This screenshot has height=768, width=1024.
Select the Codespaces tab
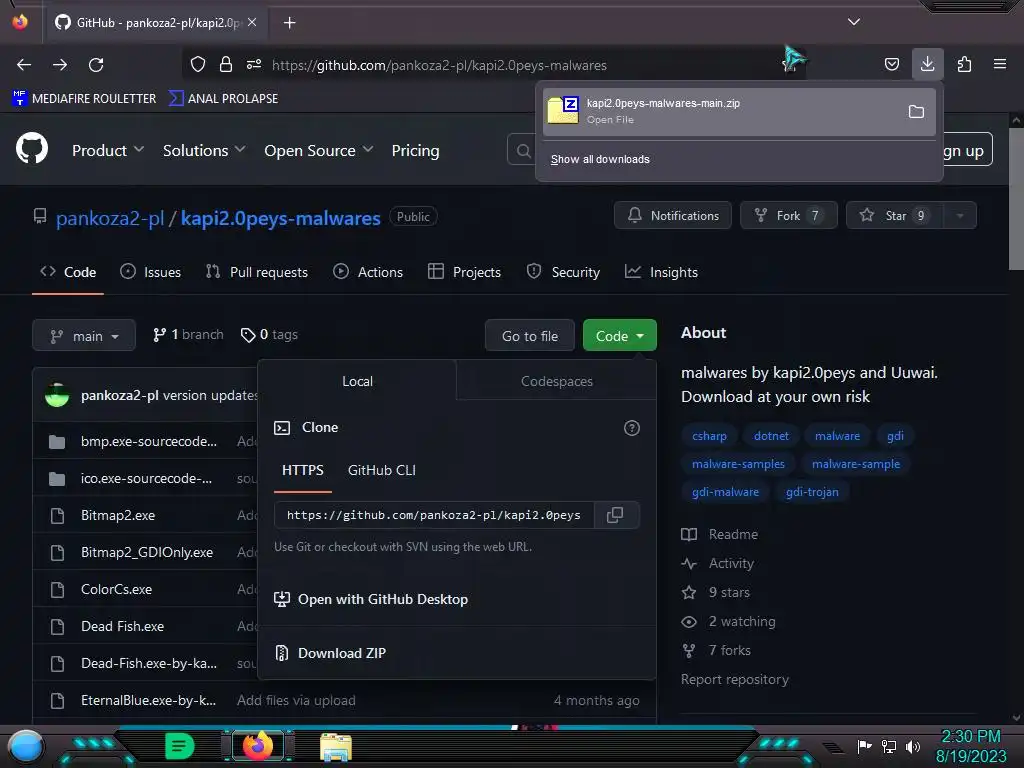click(x=556, y=381)
